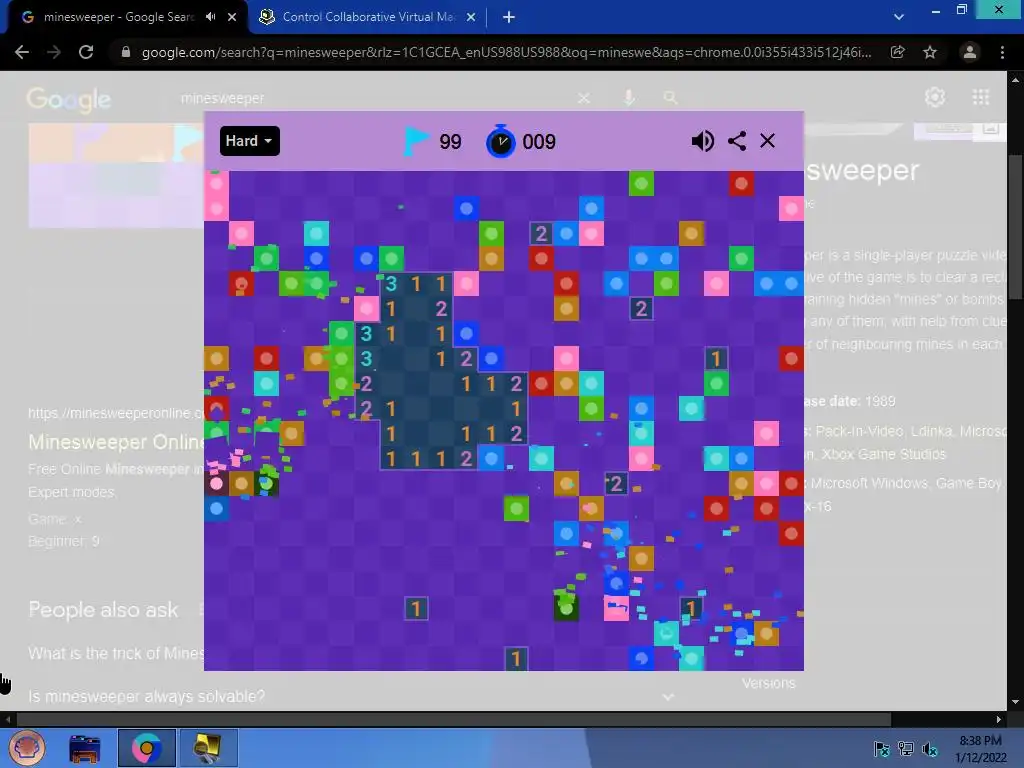The image size is (1024, 768).
Task: Close the minesweeper Google Search tab
Action: click(232, 17)
